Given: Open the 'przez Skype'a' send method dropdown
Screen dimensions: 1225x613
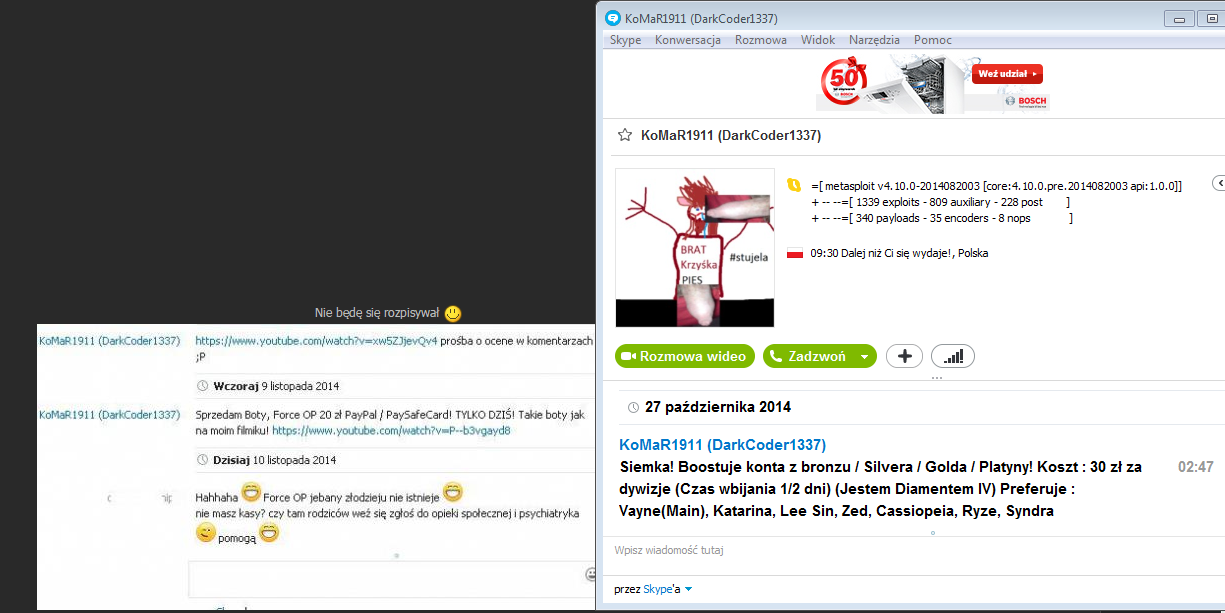Looking at the screenshot, I should coord(653,589).
